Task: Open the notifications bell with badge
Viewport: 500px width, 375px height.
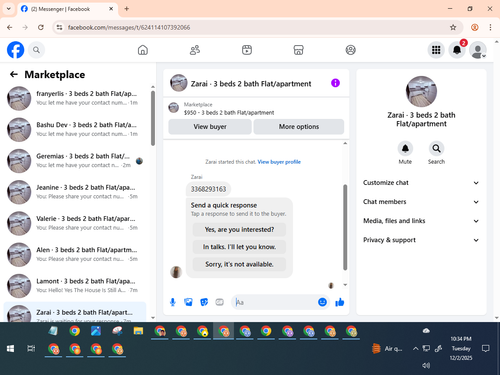Action: [457, 50]
